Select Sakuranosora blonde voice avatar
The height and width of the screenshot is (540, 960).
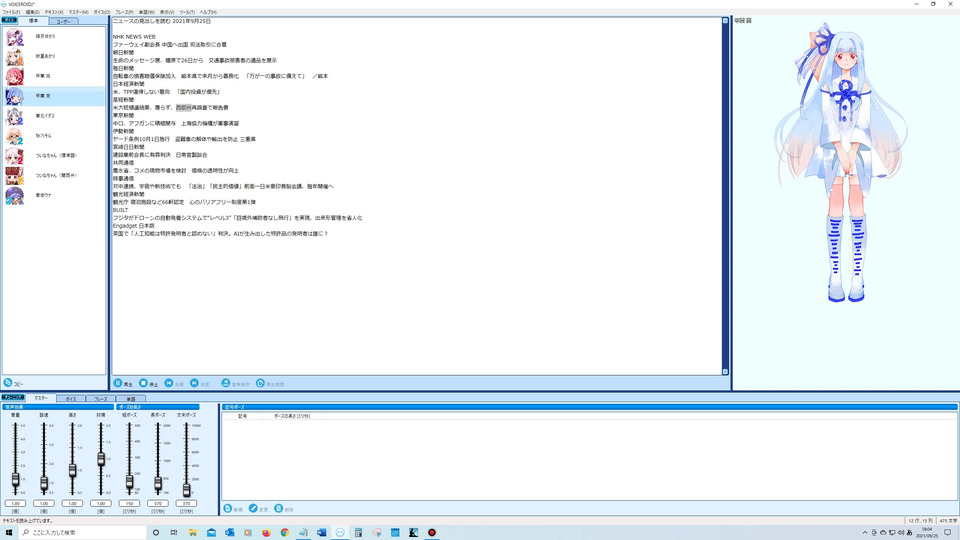click(15, 136)
